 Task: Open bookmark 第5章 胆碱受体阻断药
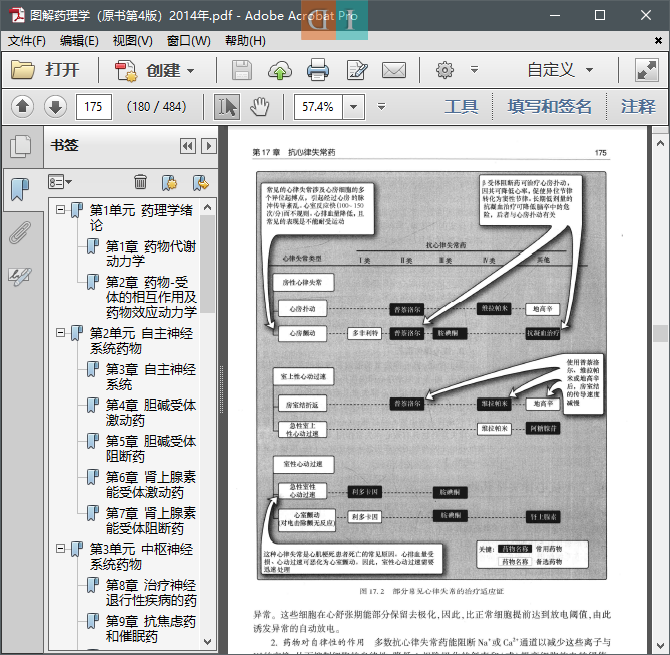coord(150,448)
